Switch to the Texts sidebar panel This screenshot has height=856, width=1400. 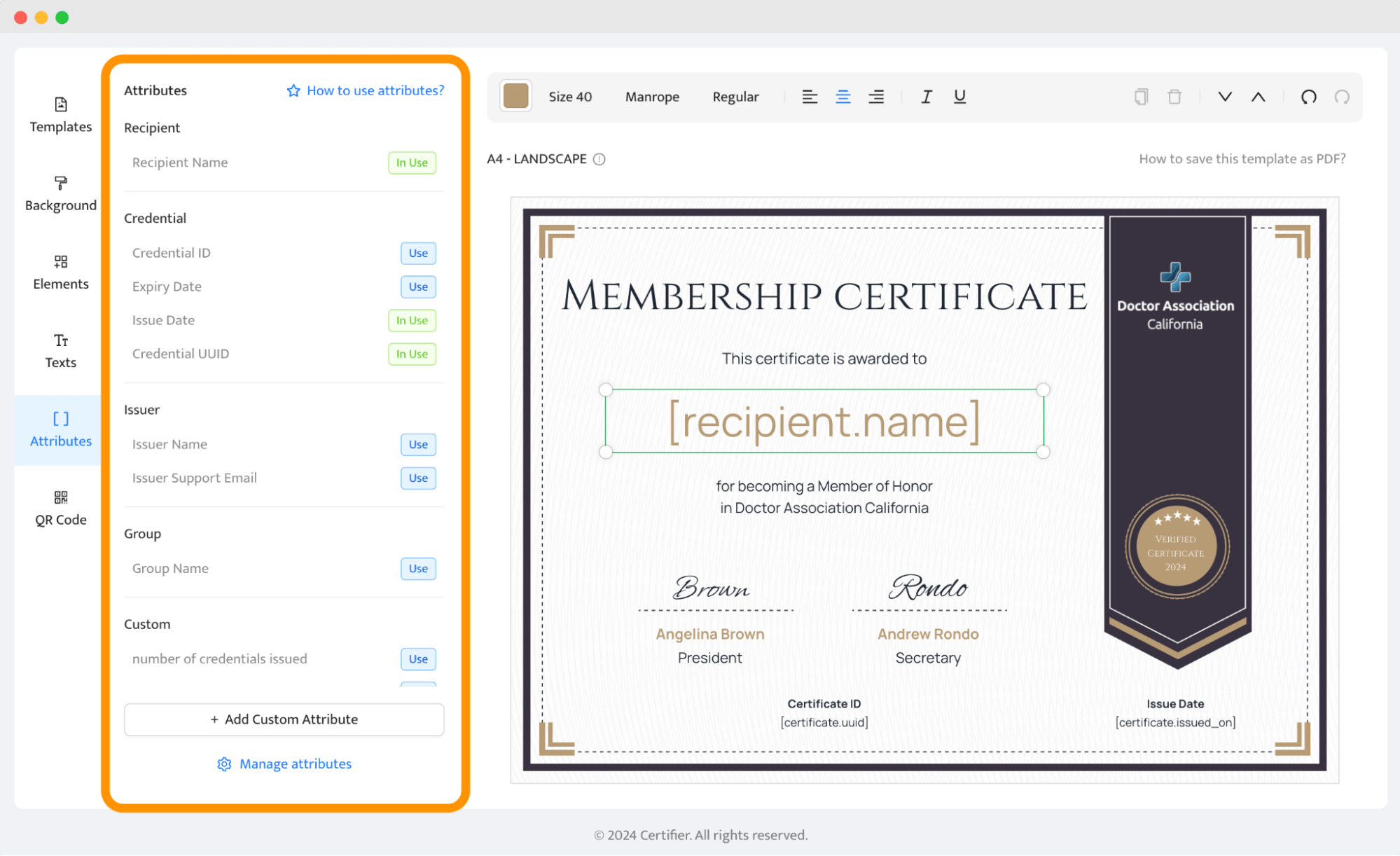point(61,351)
